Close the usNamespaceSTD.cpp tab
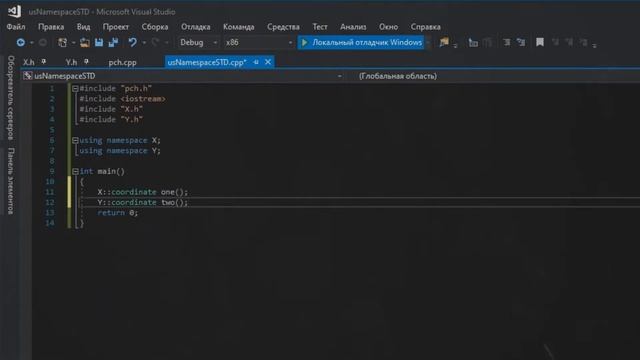The height and width of the screenshot is (360, 640). click(268, 62)
